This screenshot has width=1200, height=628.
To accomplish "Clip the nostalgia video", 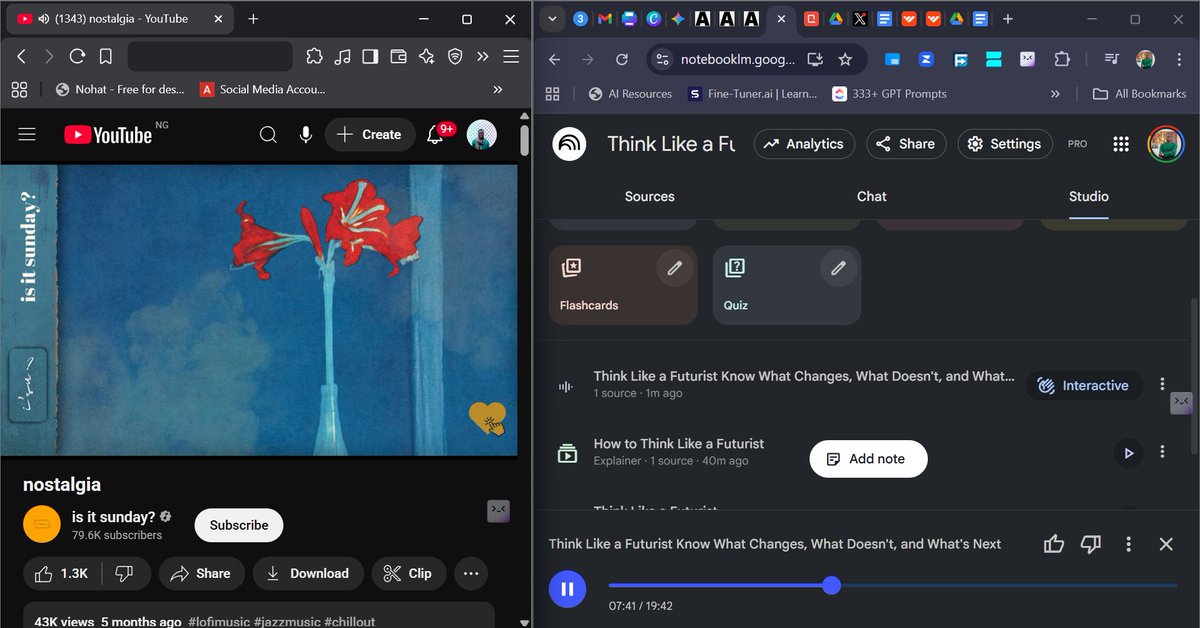I will (x=408, y=573).
